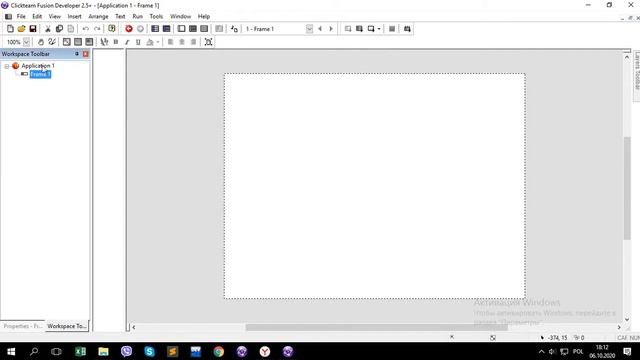Screen dimensions: 640x360
Task: Open Windows Start menu
Action: [11, 351]
